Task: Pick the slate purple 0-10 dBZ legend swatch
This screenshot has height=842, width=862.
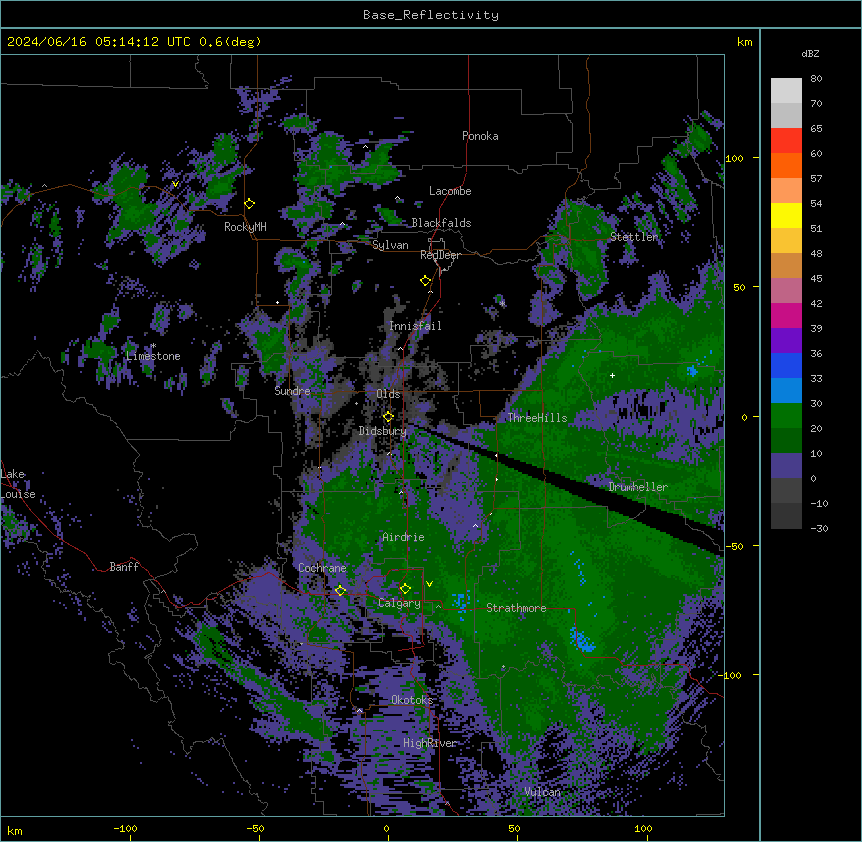Action: click(x=786, y=466)
